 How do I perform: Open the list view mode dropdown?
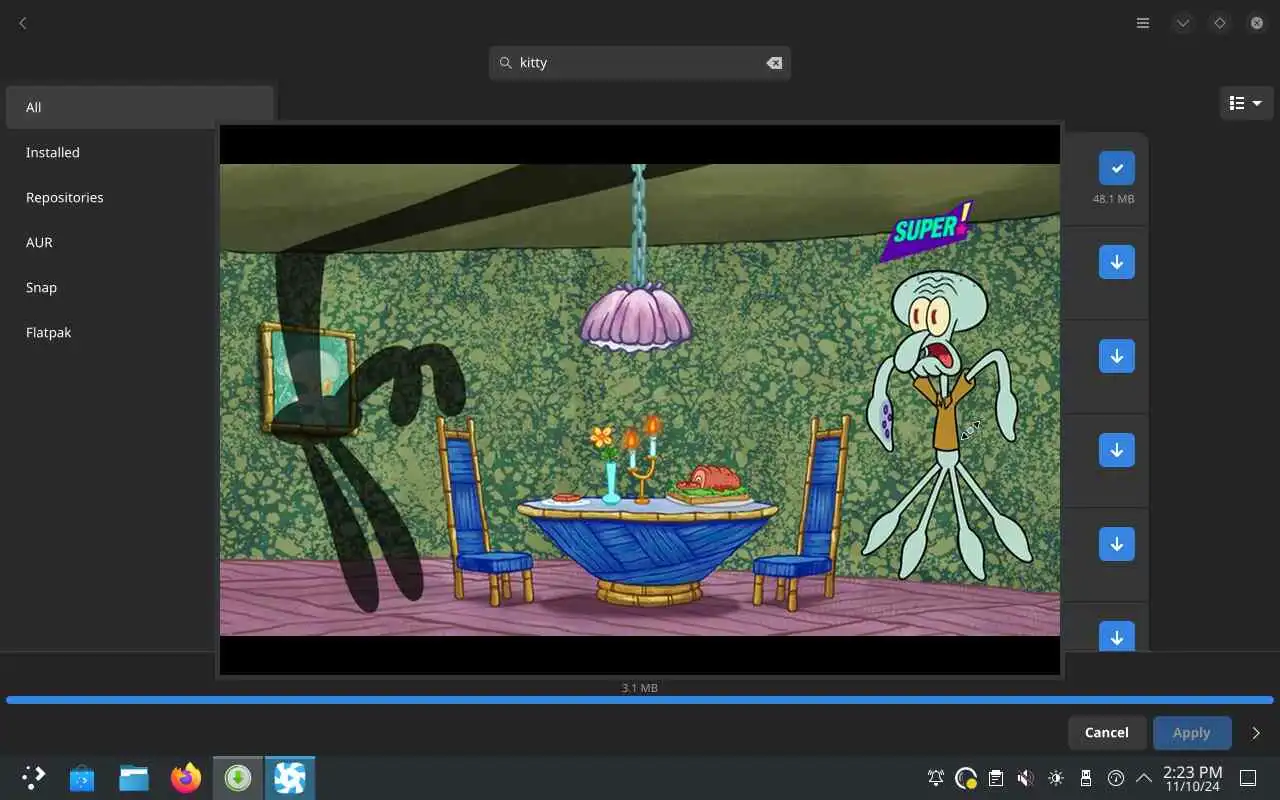click(x=1246, y=103)
